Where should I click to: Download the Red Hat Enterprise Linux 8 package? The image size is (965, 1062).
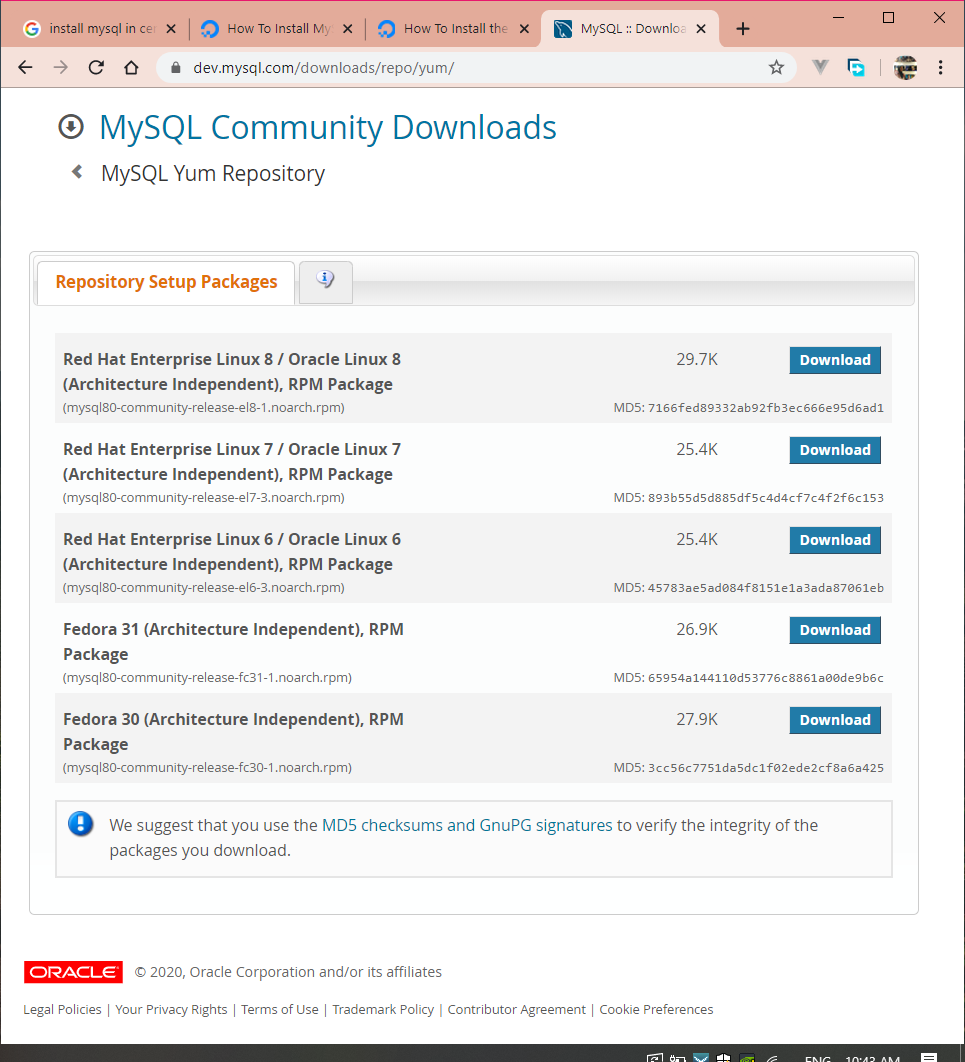point(835,360)
